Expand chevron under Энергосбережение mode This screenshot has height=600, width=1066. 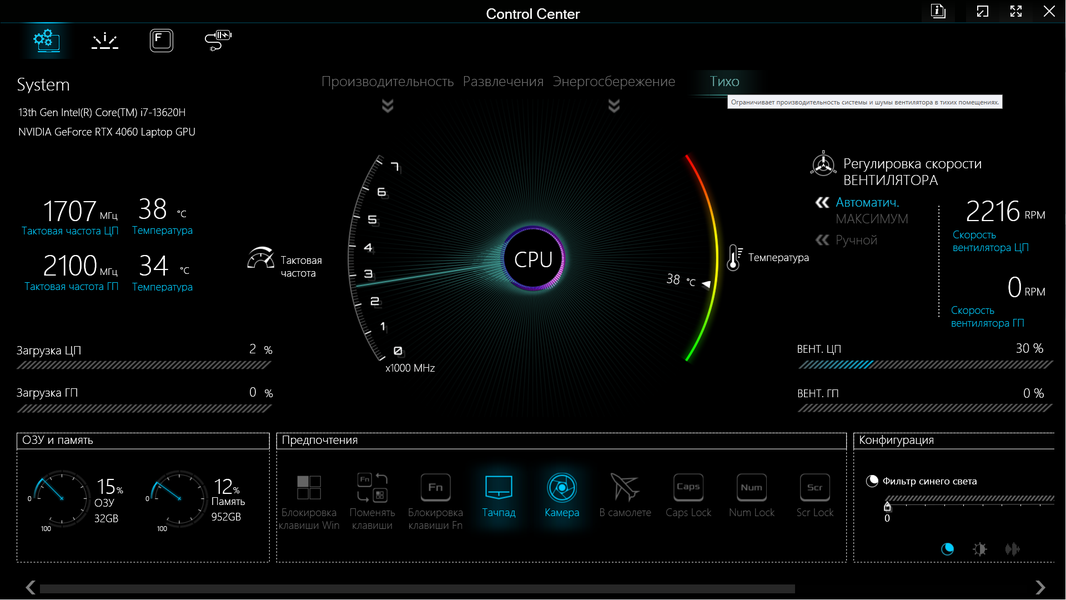coord(614,106)
